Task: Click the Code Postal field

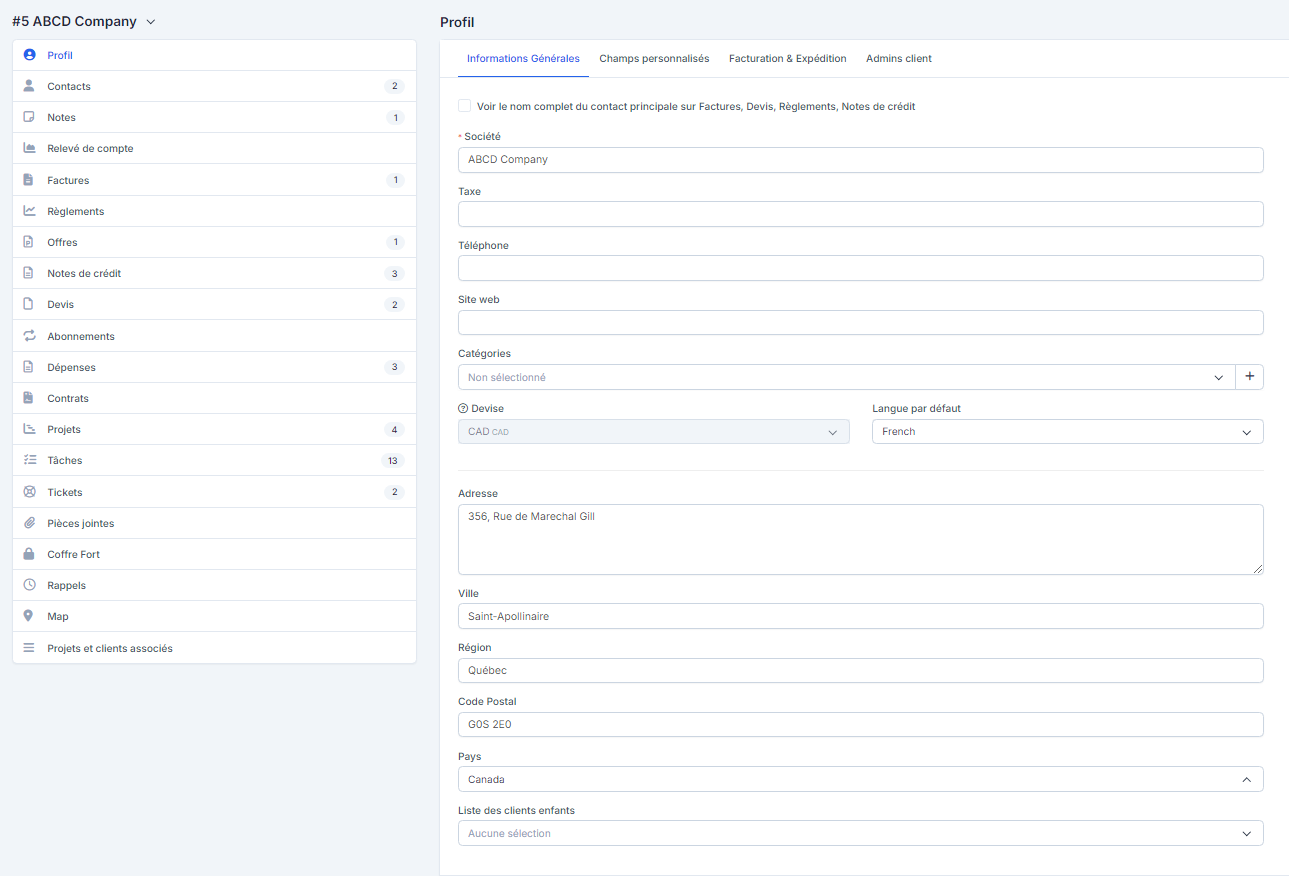Action: click(861, 724)
